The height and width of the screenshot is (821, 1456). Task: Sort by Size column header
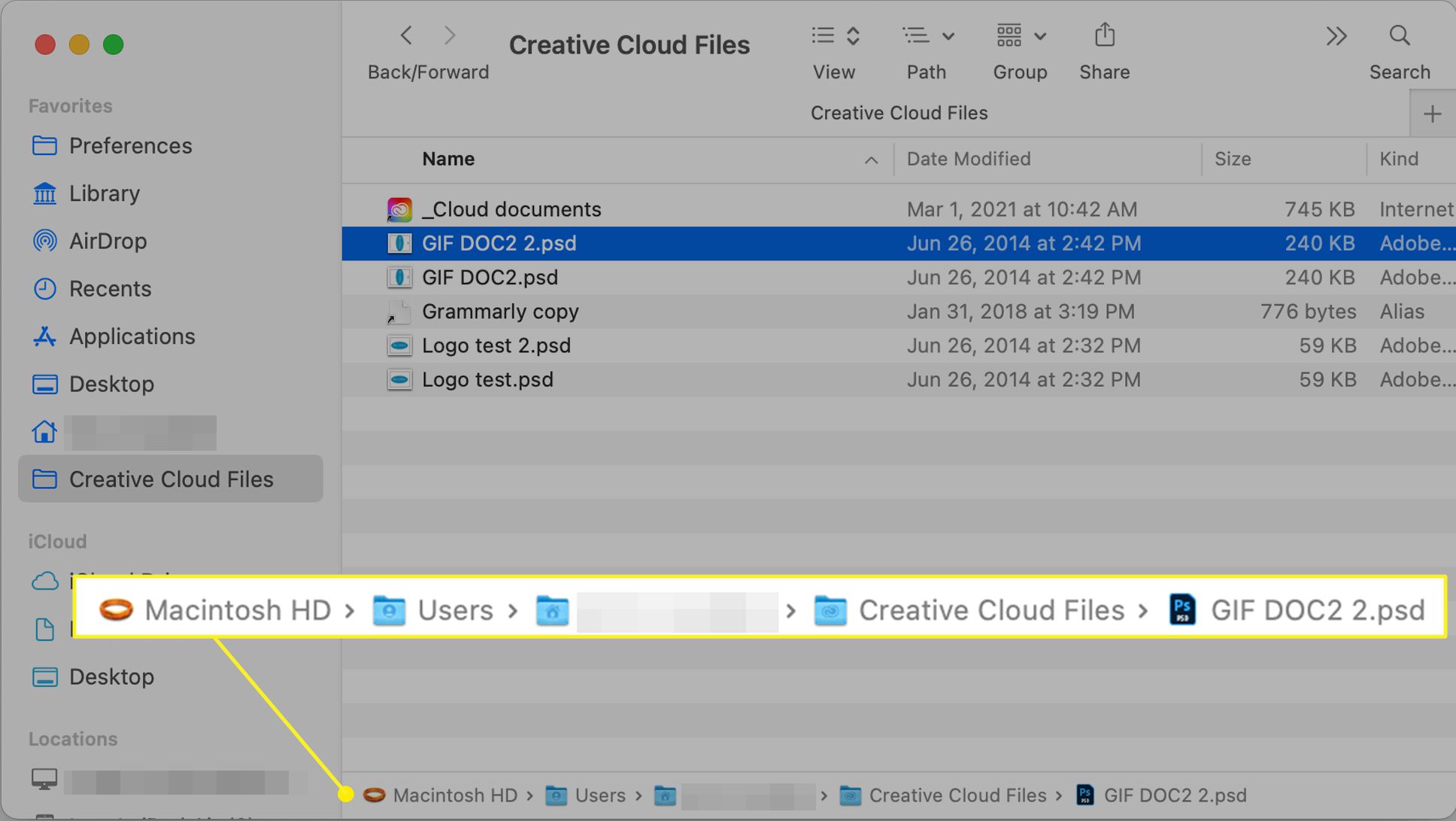click(1233, 159)
